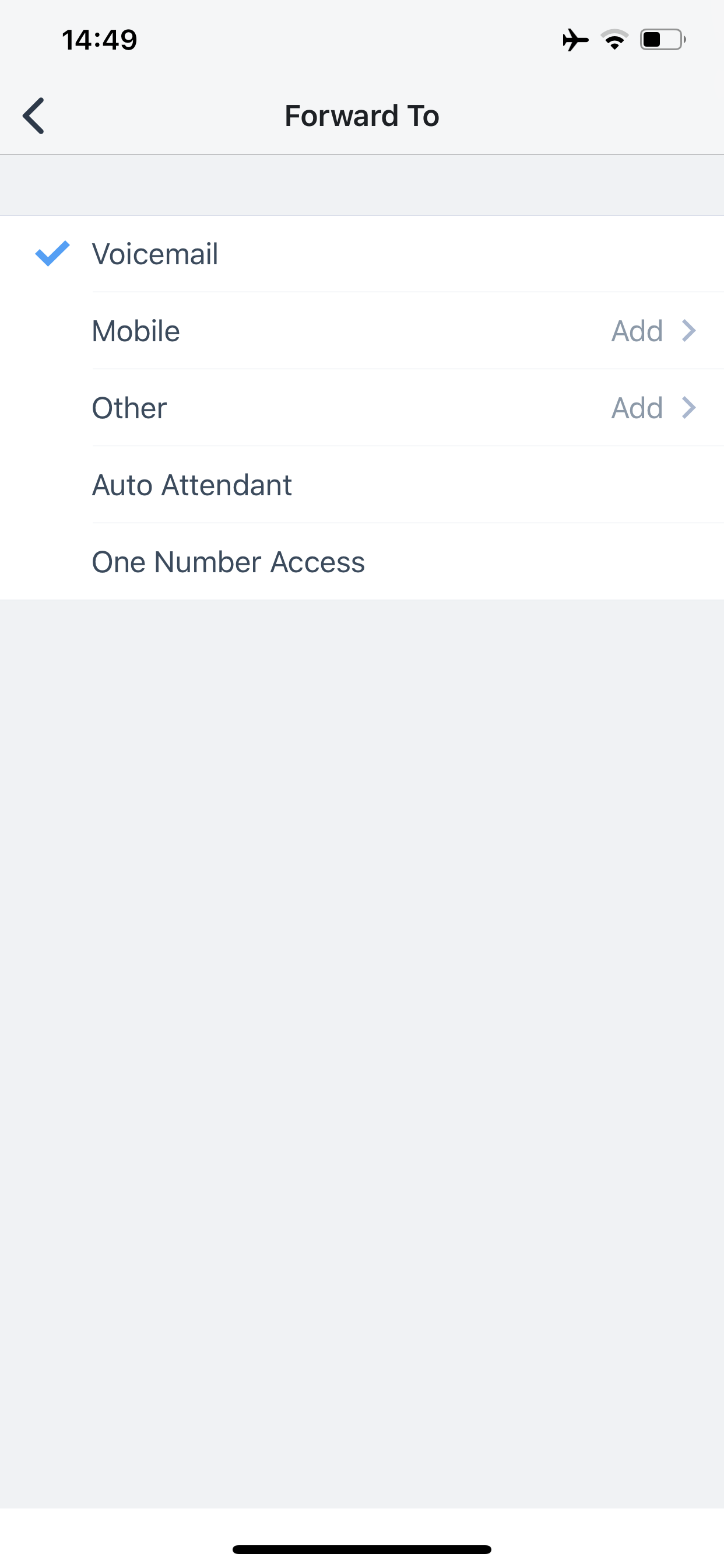
Task: Tap the airplane mode status icon
Action: click(x=575, y=40)
